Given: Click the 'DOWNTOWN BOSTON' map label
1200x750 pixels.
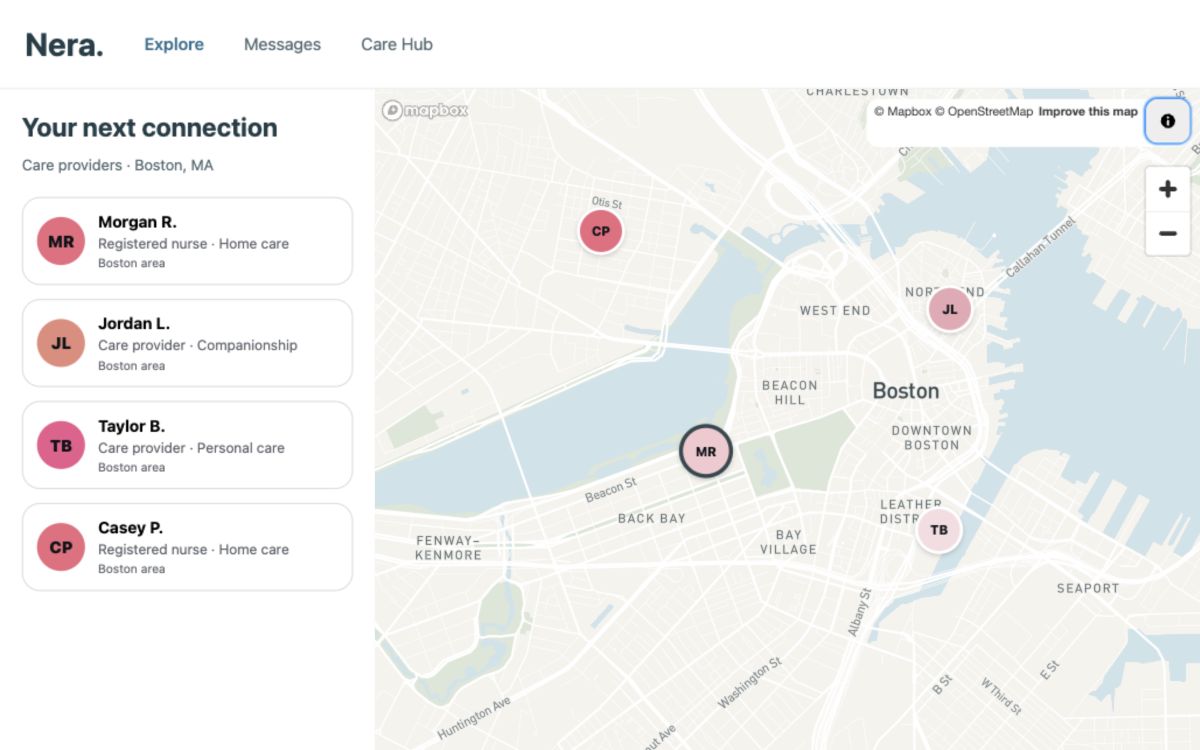Looking at the screenshot, I should coord(932,437).
